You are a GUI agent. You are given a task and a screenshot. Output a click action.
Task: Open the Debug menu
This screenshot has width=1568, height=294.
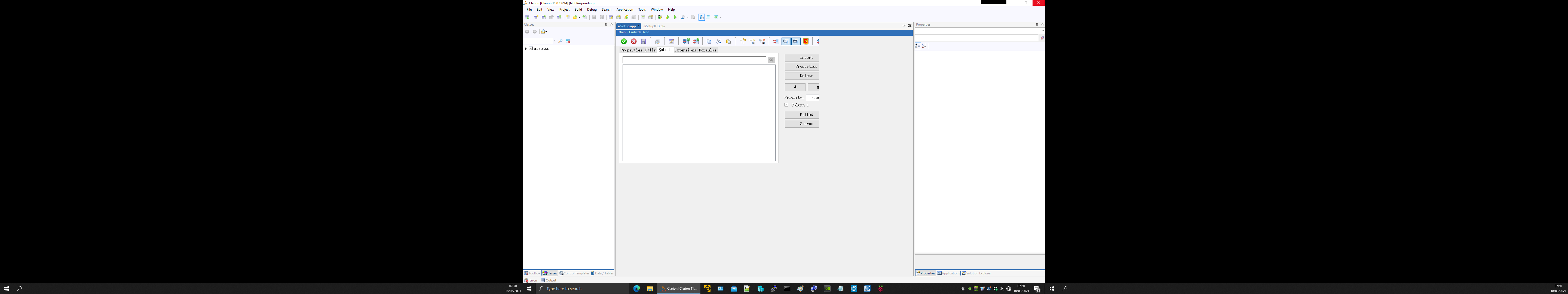click(592, 10)
